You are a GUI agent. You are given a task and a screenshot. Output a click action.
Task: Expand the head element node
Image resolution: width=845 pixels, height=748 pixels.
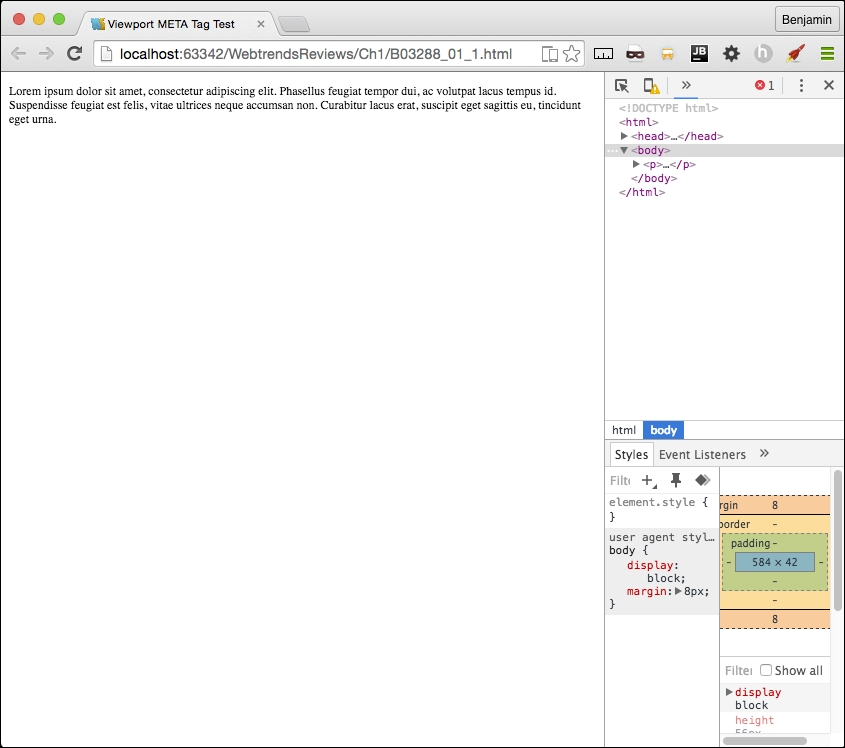click(x=625, y=136)
